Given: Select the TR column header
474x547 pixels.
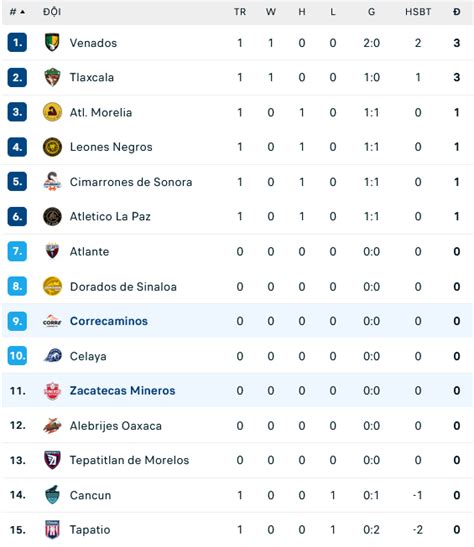Looking at the screenshot, I should pos(240,12).
